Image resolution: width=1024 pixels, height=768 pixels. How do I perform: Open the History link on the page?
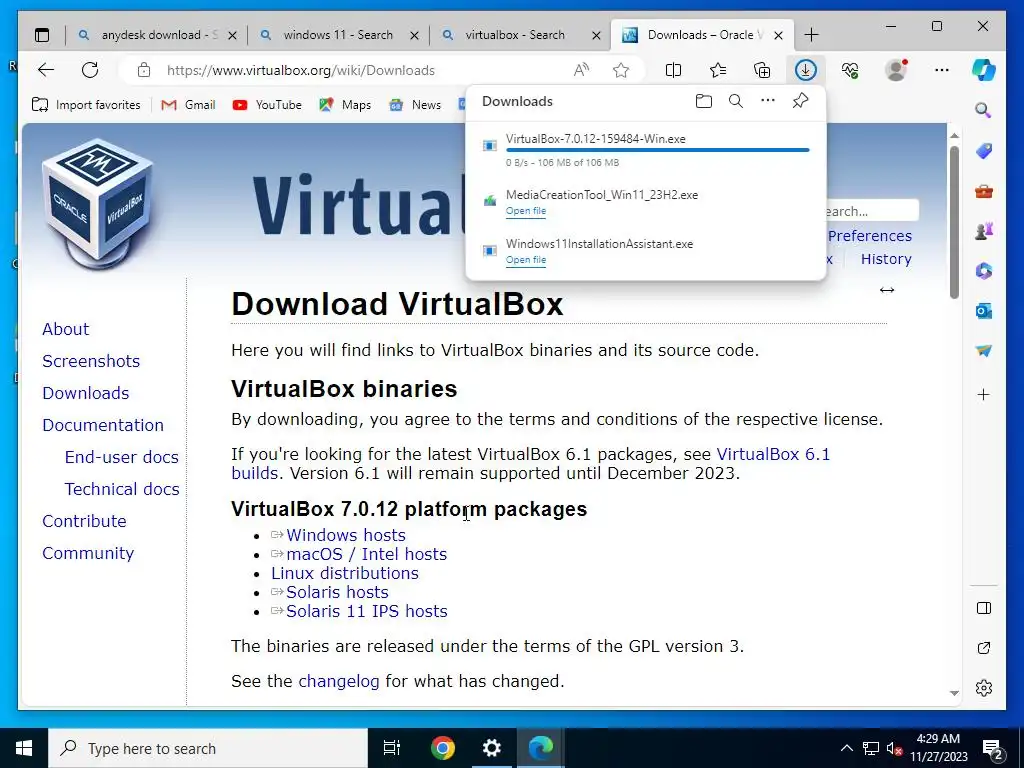coord(886,259)
